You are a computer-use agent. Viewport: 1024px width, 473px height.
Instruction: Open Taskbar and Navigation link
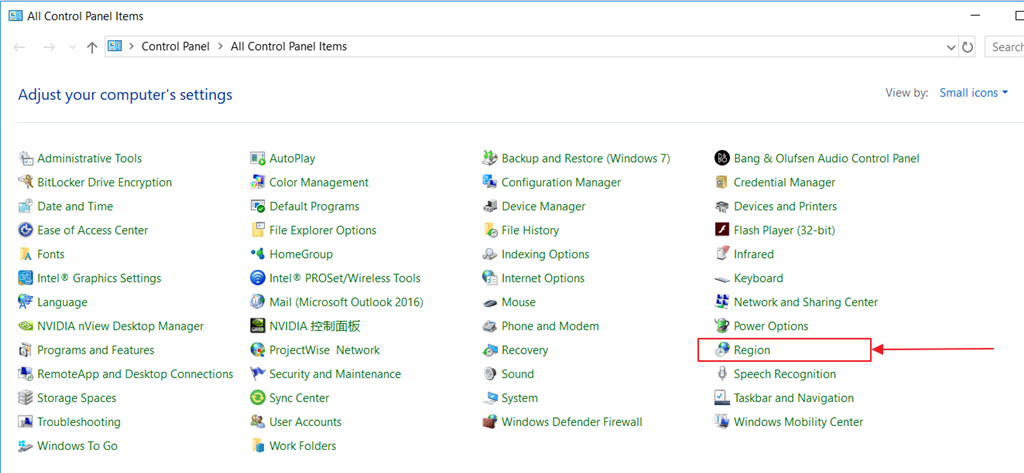pos(793,398)
